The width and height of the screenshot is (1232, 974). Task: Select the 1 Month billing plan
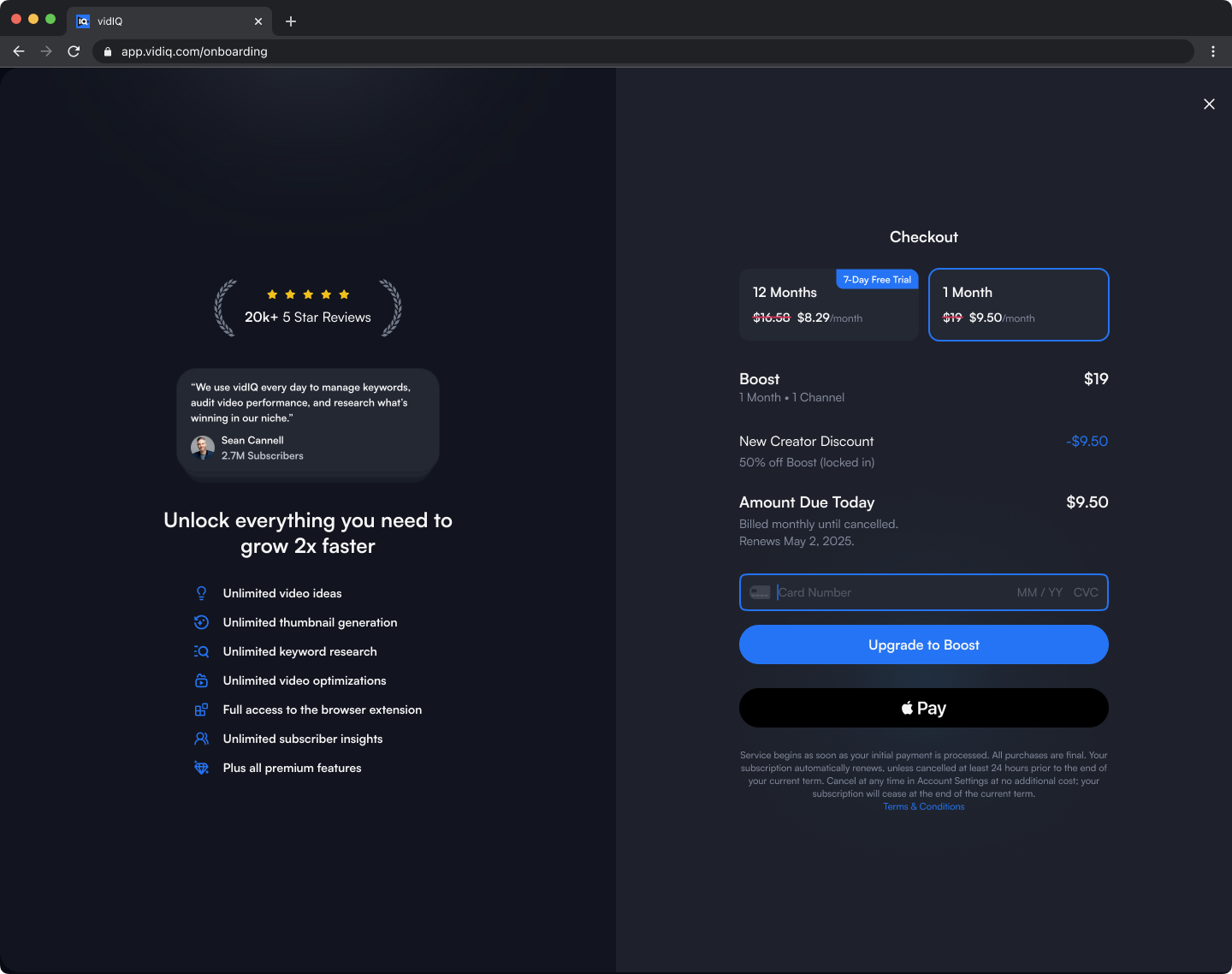[x=1018, y=306]
